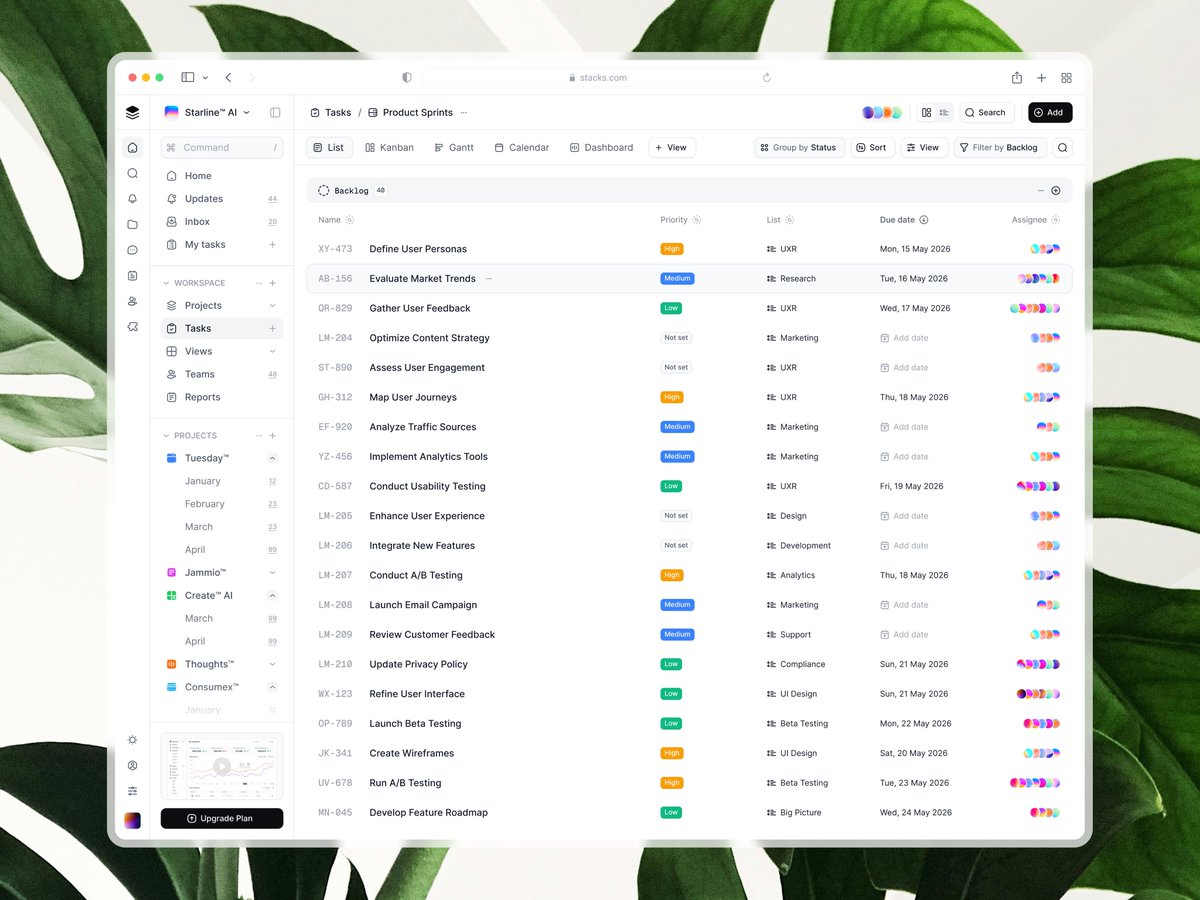Open Reports in sidebar
The image size is (1200, 900).
[x=221, y=397]
